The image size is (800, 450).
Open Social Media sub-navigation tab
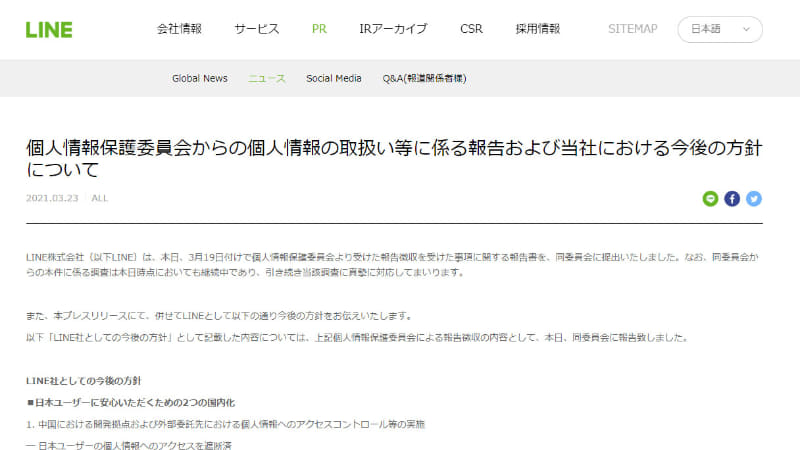(x=334, y=78)
